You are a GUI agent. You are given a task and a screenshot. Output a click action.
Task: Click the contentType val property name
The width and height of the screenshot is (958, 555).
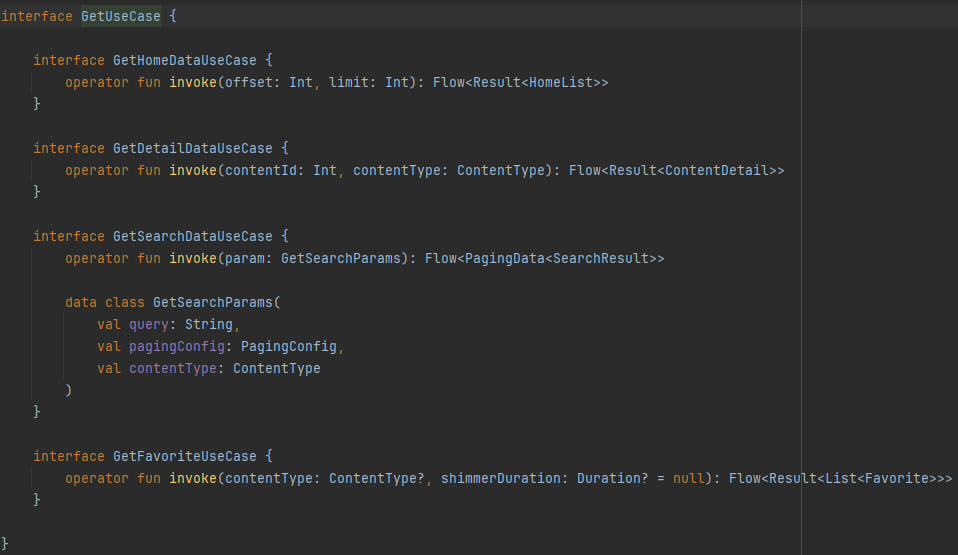(x=172, y=369)
